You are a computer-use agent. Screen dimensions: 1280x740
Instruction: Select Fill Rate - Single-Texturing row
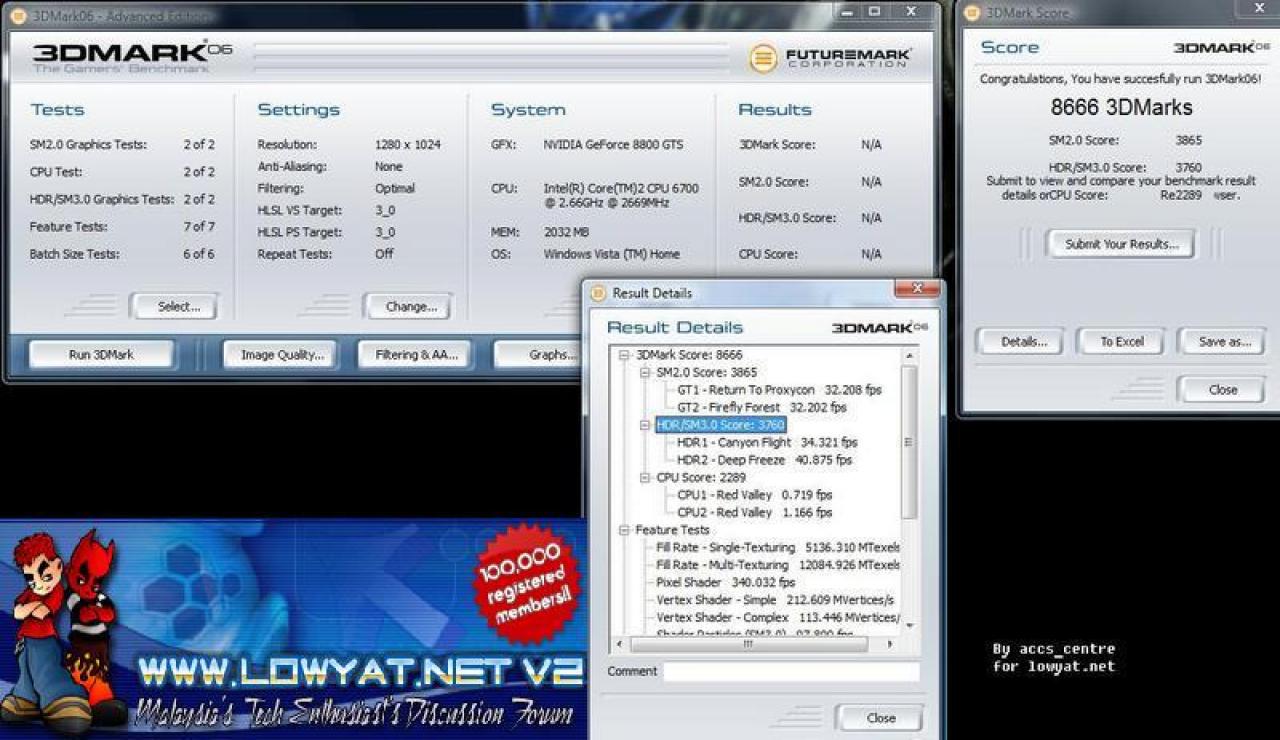tap(778, 548)
